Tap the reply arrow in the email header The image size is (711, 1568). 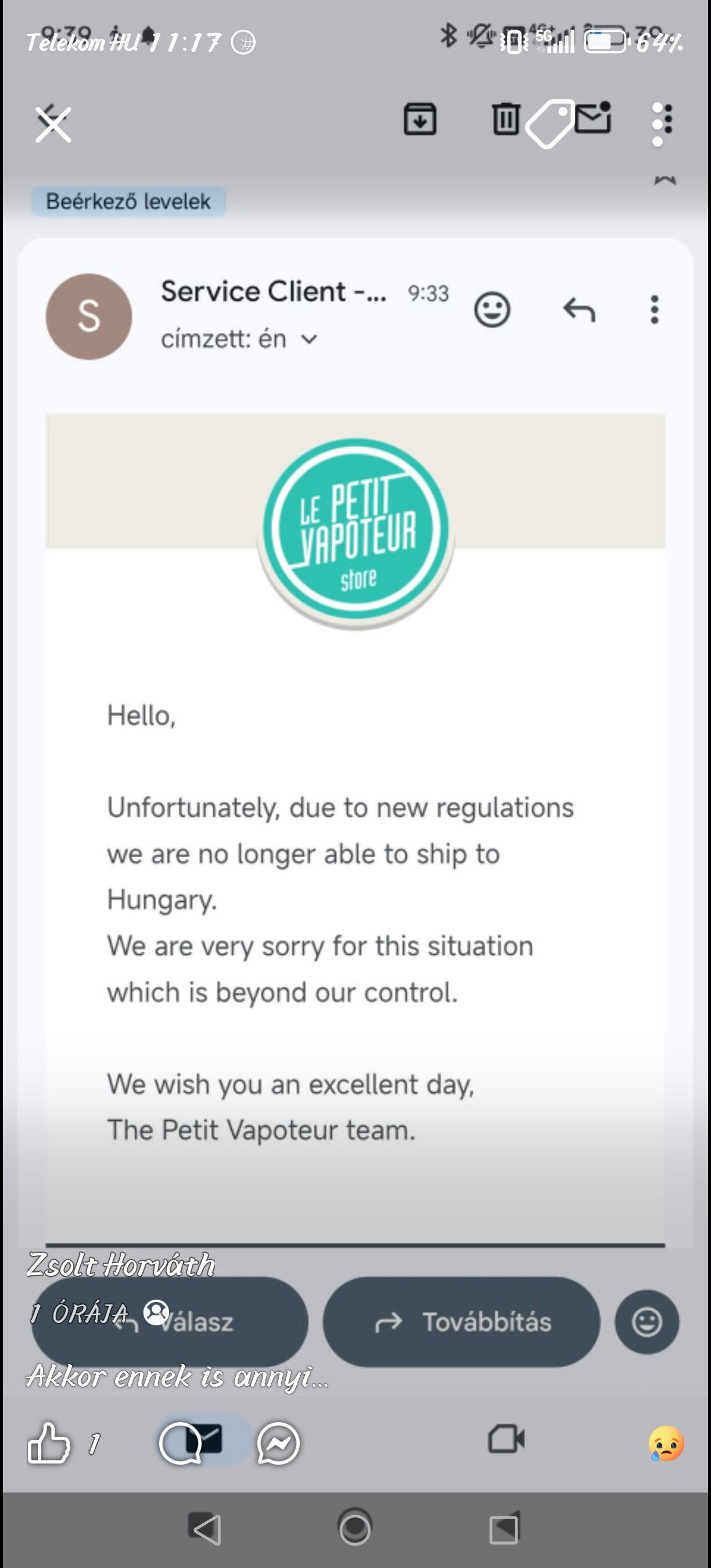point(579,311)
